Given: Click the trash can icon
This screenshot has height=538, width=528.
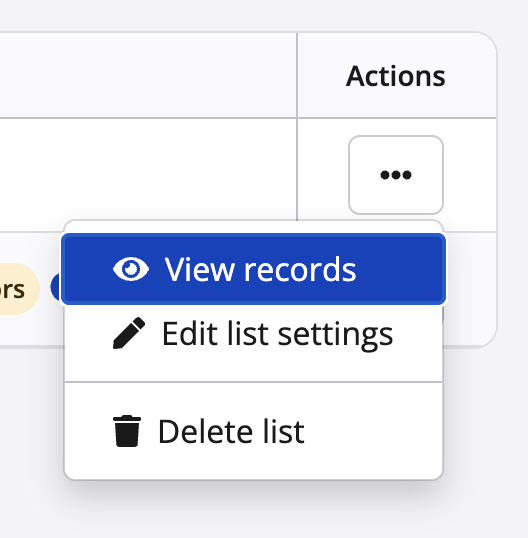Looking at the screenshot, I should (x=127, y=431).
